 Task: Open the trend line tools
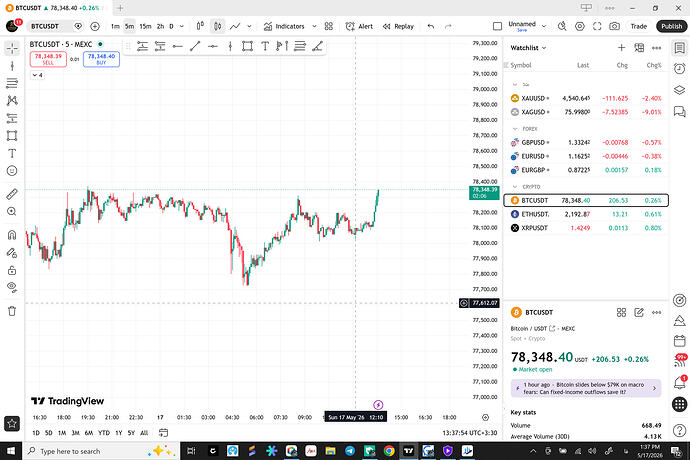pos(12,66)
